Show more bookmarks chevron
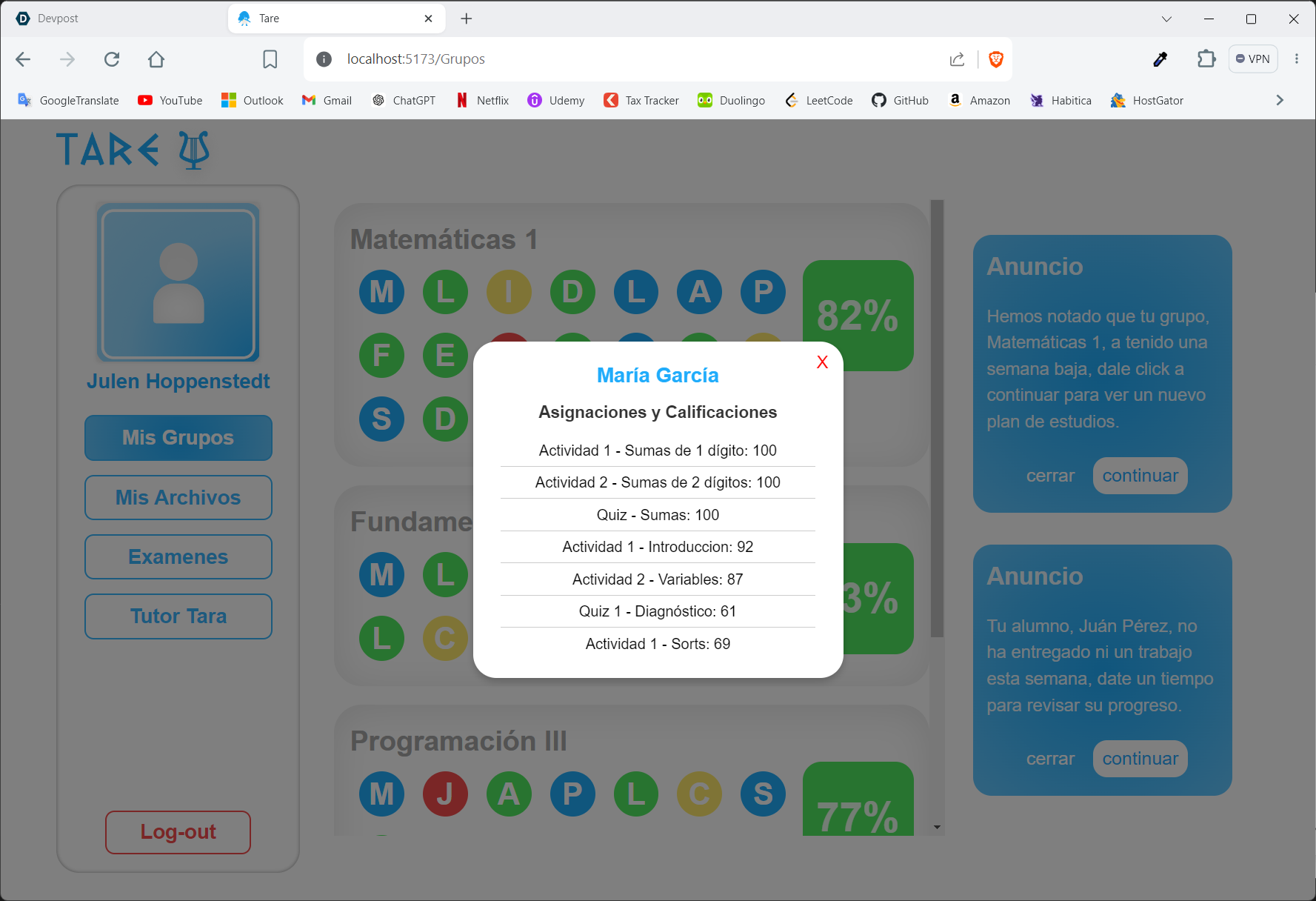The width and height of the screenshot is (1316, 901). (1280, 100)
